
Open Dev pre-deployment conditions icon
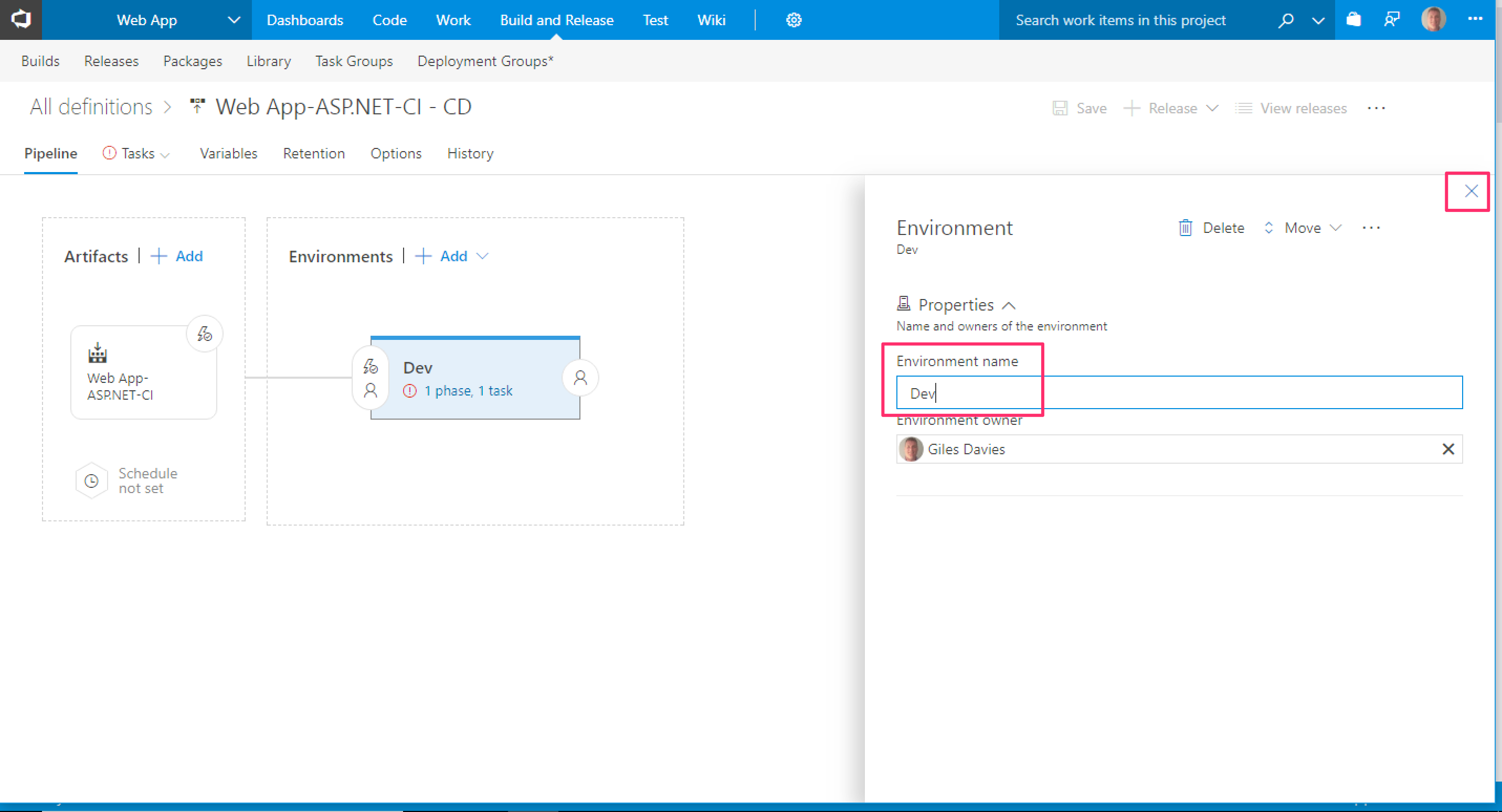(x=371, y=367)
